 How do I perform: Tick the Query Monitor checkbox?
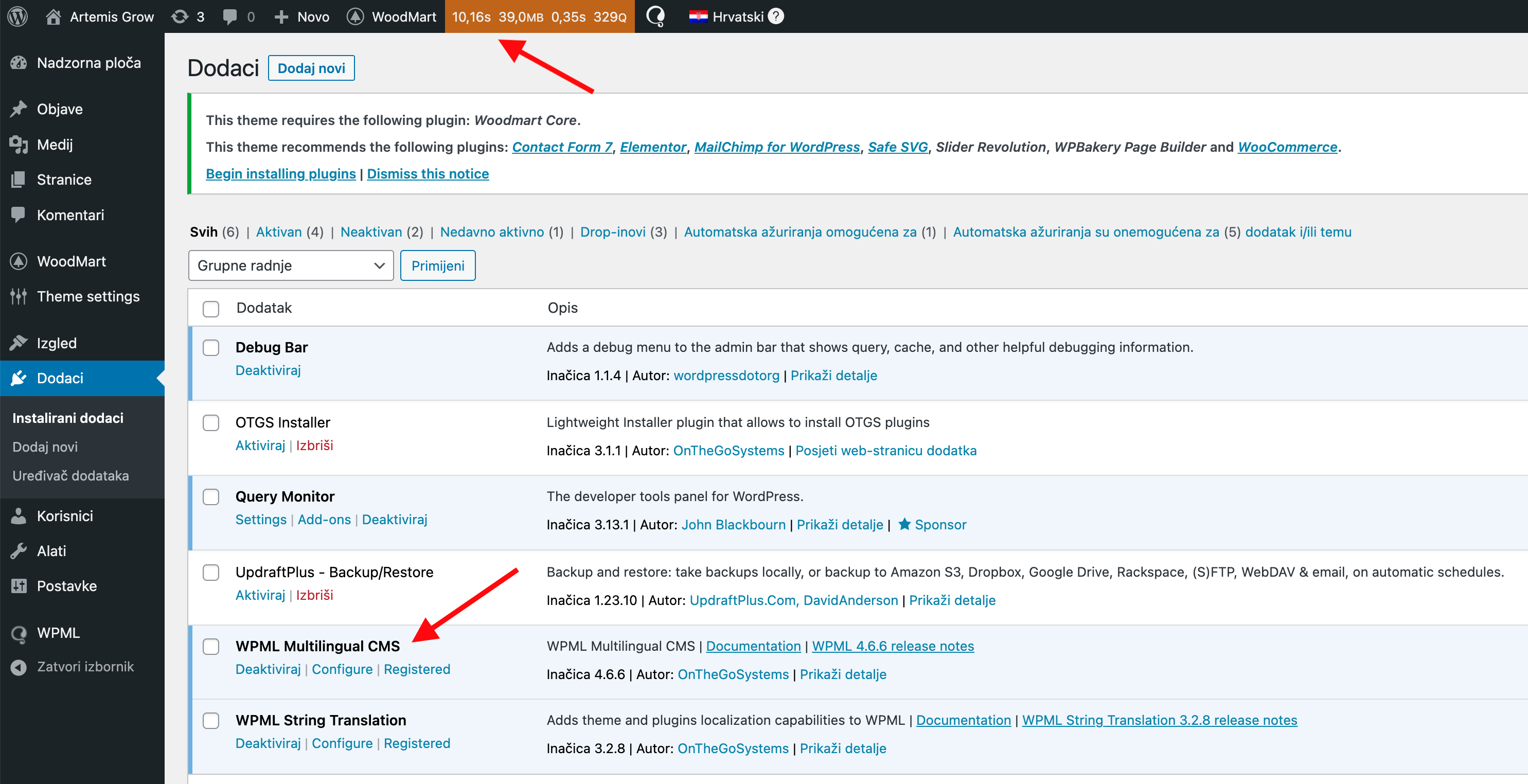[x=210, y=497]
